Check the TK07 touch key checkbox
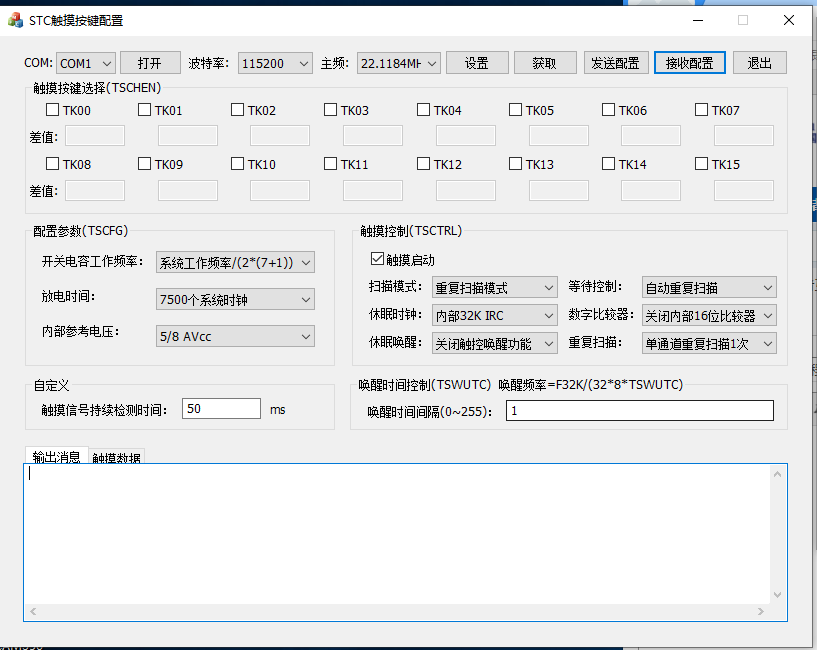Screen dimensions: 817x650 pyautogui.click(x=701, y=111)
